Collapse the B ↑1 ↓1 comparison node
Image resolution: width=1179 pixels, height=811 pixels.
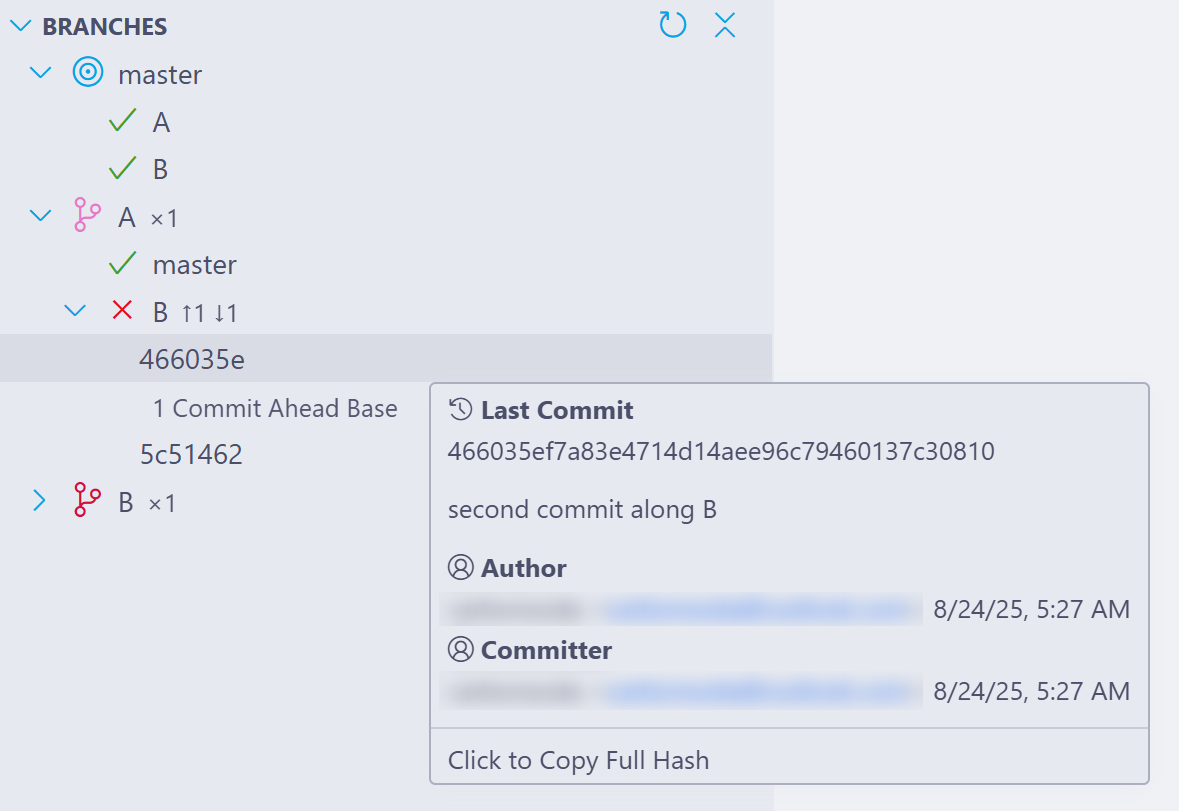(x=75, y=312)
